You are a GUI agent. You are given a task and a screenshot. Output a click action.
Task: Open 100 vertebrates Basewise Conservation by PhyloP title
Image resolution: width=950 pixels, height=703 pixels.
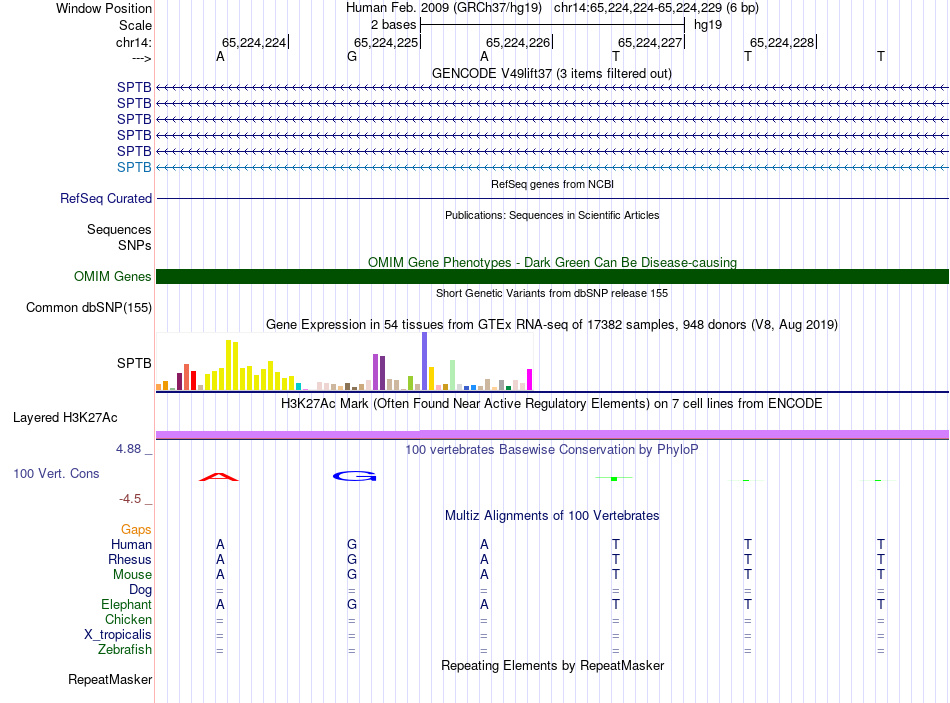551,450
